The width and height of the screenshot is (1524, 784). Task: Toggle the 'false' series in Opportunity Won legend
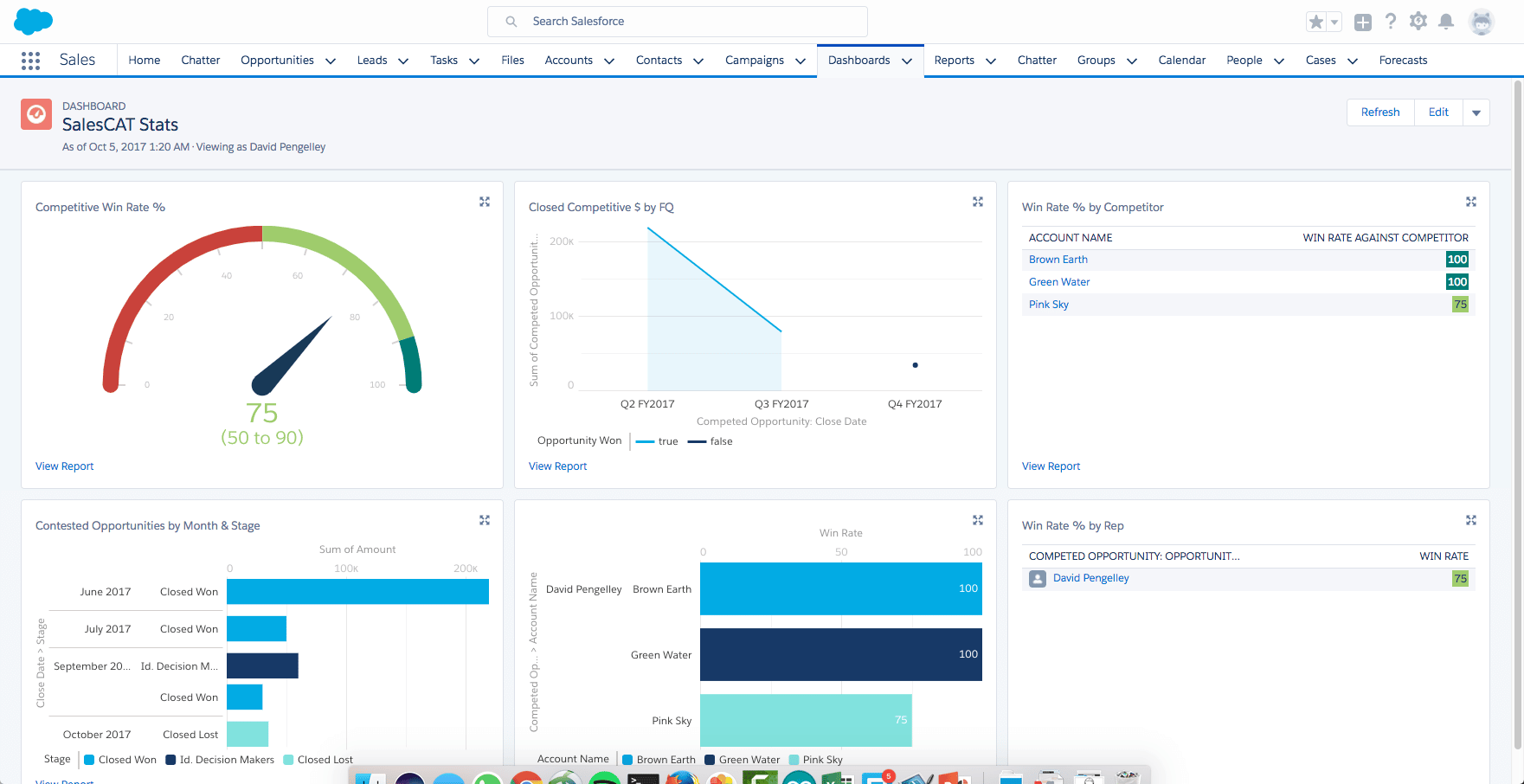pyautogui.click(x=710, y=441)
